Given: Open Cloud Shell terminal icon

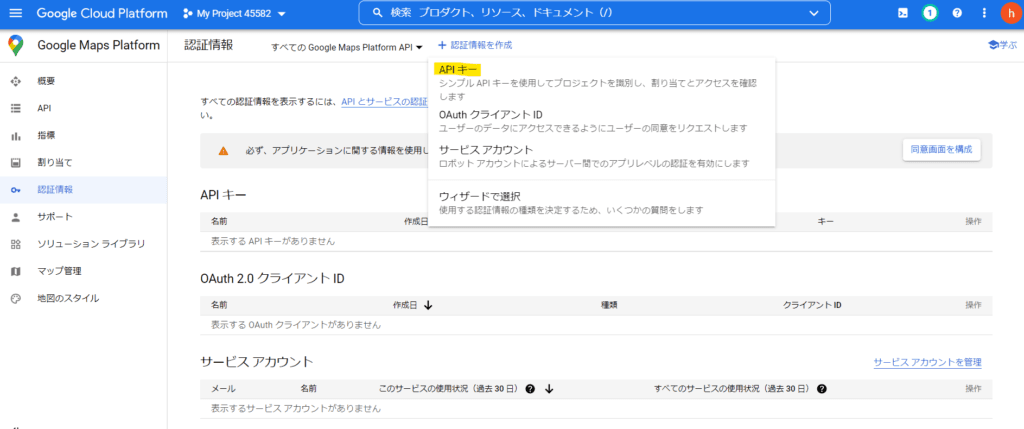Looking at the screenshot, I should [x=903, y=13].
